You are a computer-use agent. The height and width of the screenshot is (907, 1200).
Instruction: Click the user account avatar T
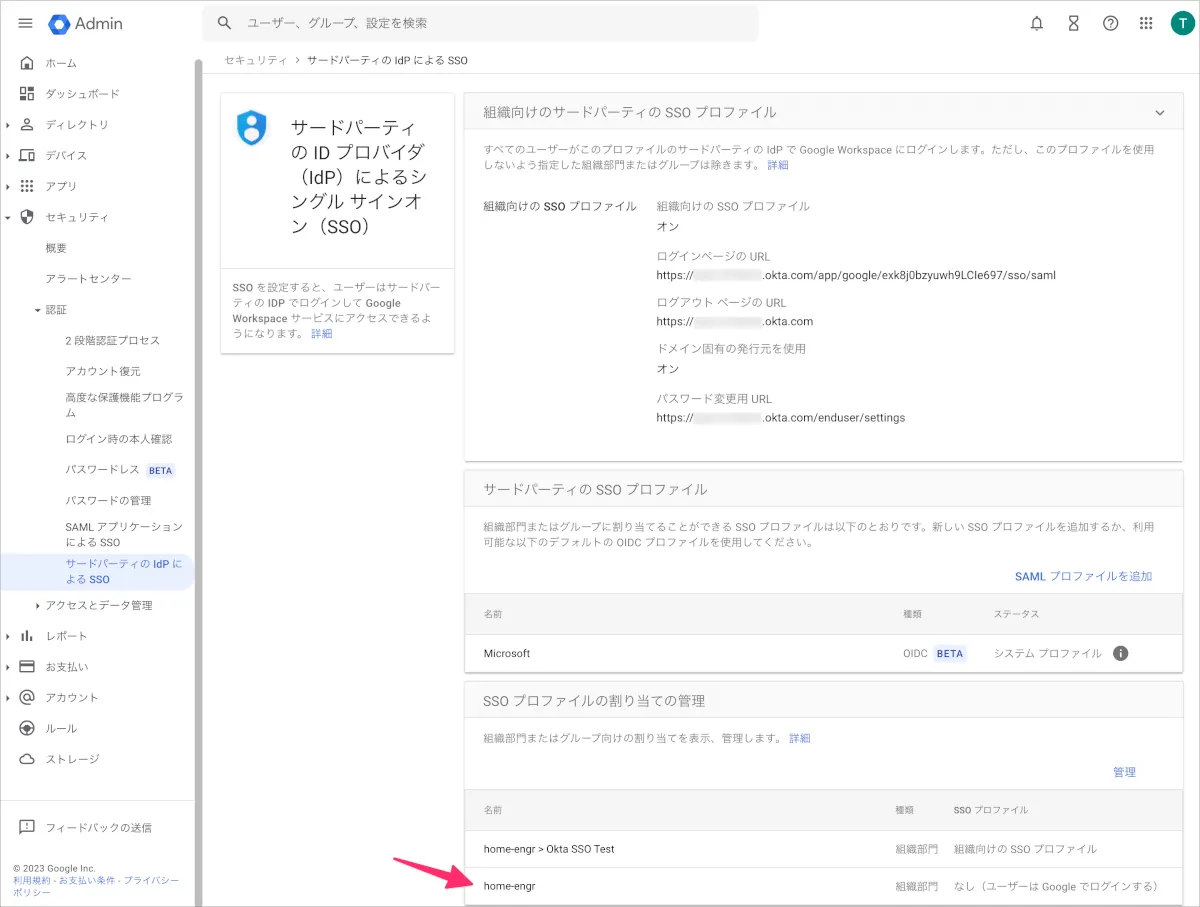point(1181,23)
